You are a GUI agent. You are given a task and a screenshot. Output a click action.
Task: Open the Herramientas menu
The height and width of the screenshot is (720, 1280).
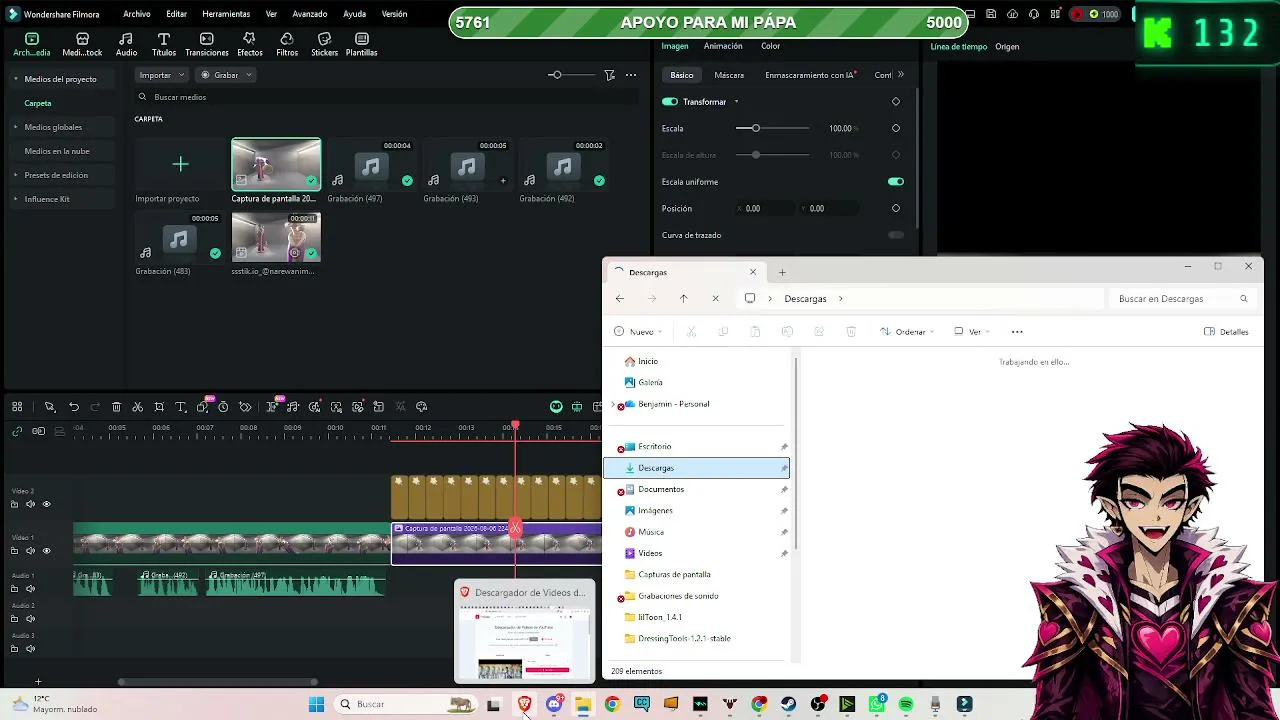(226, 14)
